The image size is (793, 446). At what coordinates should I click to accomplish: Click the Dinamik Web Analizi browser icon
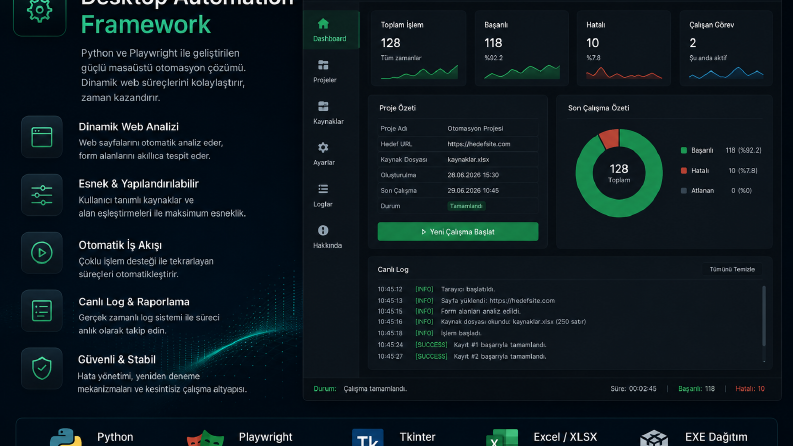point(42,137)
